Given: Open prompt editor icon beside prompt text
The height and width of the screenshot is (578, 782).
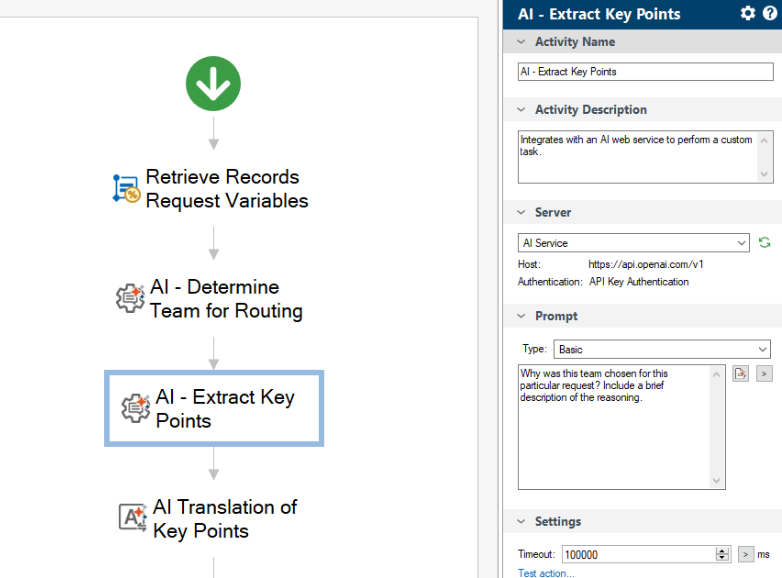Looking at the screenshot, I should (741, 374).
